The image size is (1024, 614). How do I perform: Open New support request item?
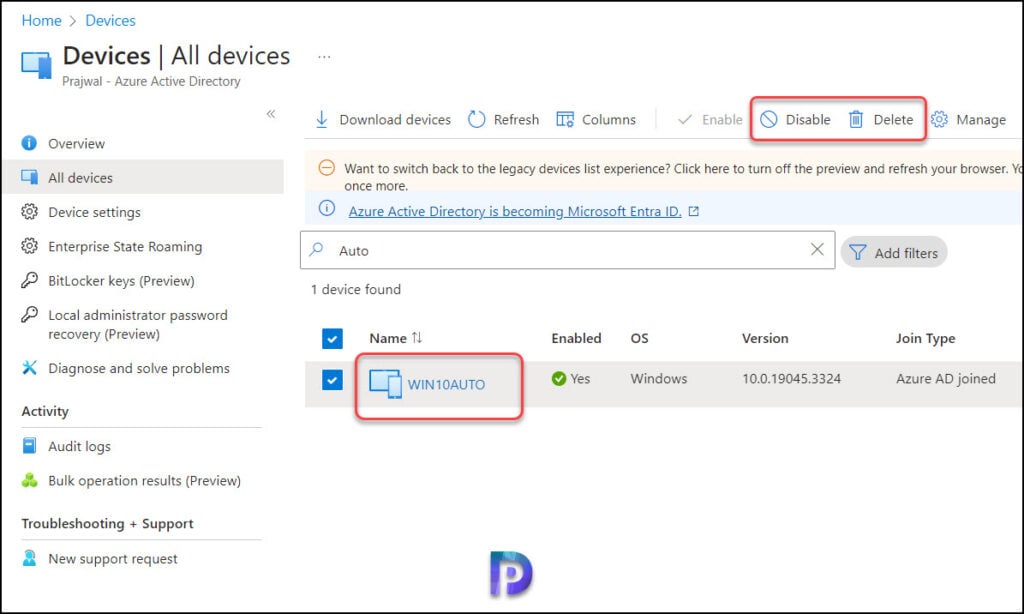tap(112, 559)
